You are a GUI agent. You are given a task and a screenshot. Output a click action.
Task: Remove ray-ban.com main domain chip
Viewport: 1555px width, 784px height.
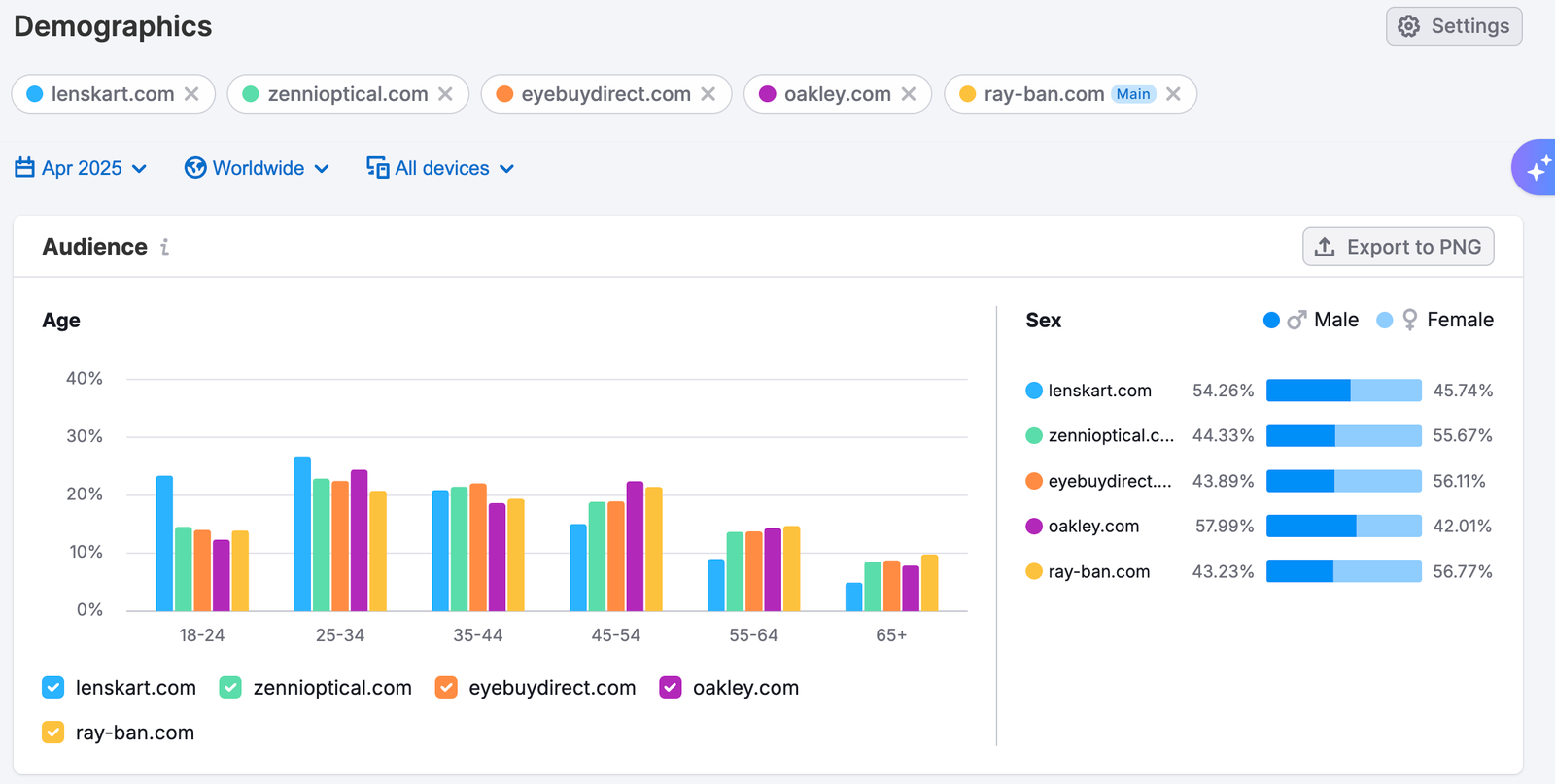(x=1173, y=94)
